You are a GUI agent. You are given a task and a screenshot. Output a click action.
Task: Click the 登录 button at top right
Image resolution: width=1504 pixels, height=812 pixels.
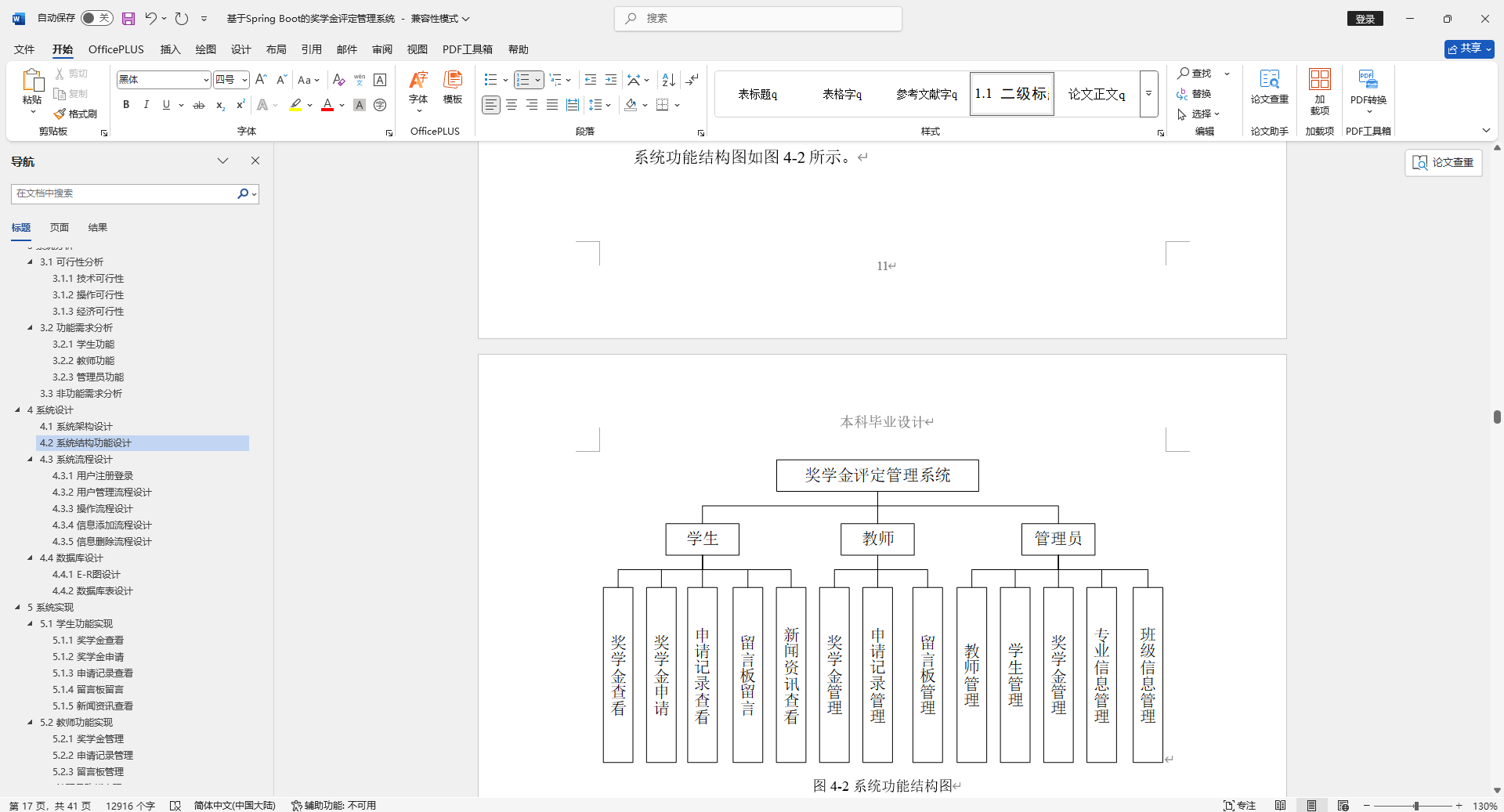(1365, 18)
